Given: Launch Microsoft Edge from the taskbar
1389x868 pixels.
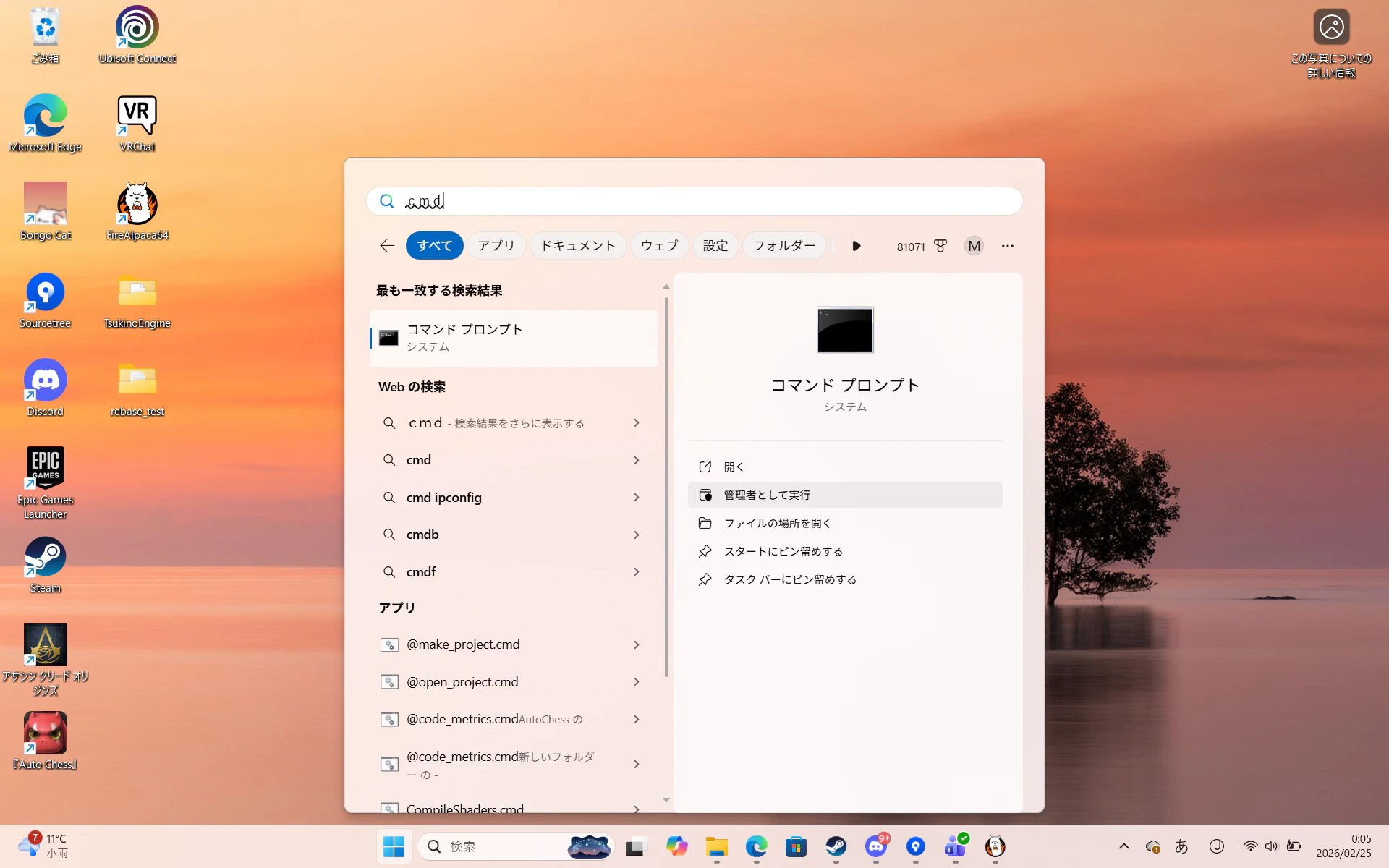Looking at the screenshot, I should pos(757,846).
